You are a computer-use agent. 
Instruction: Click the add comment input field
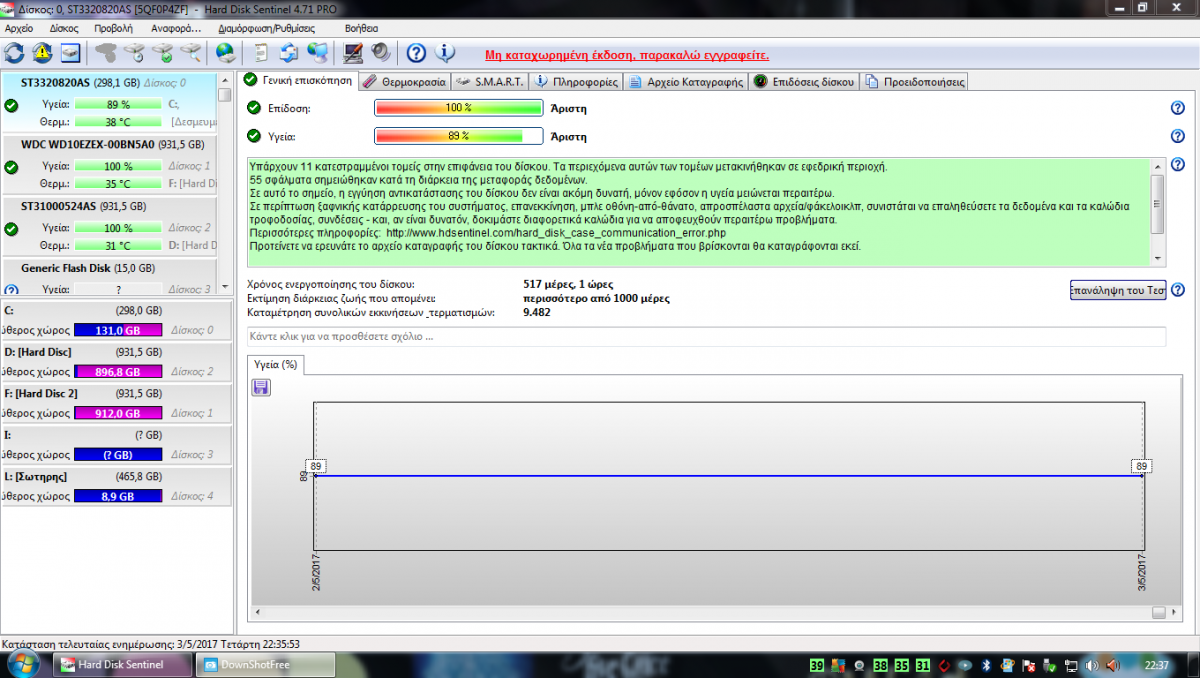pos(706,337)
